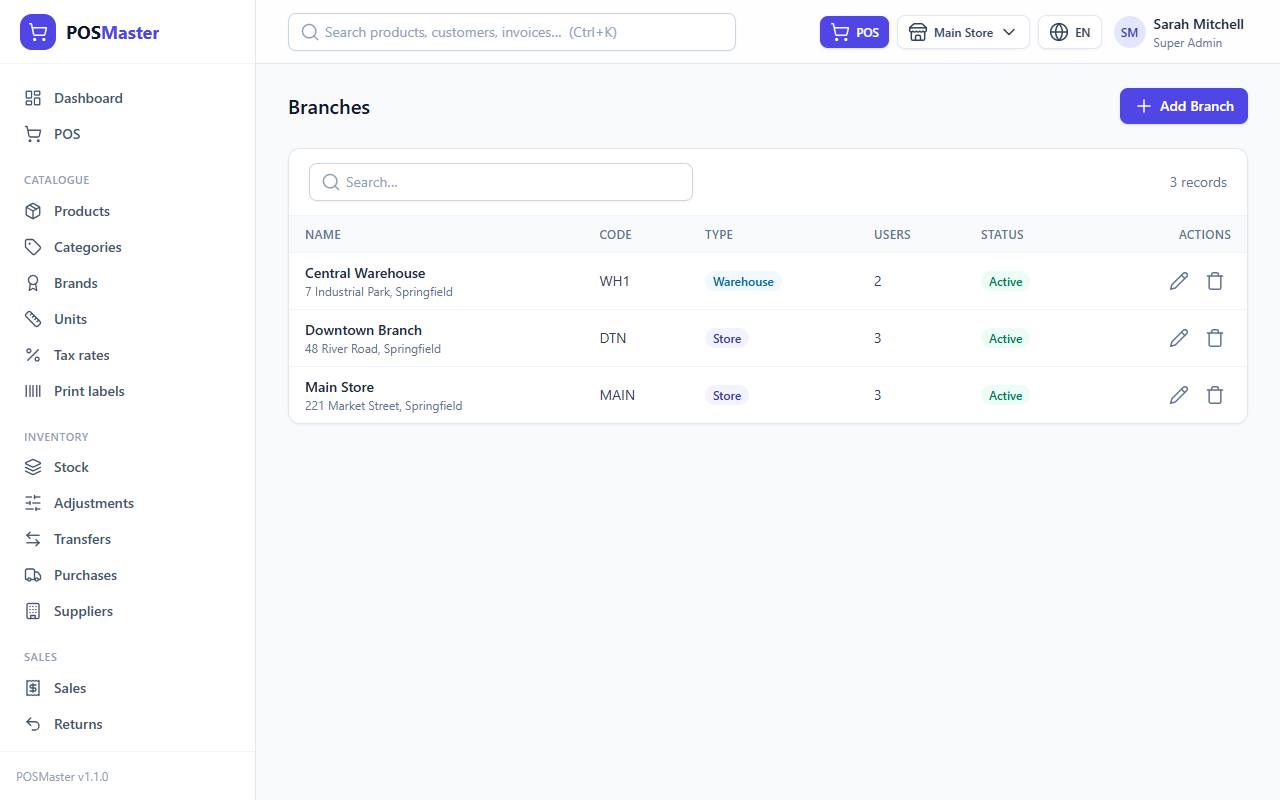Change language with the EN button
This screenshot has width=1280, height=800.
click(1070, 32)
